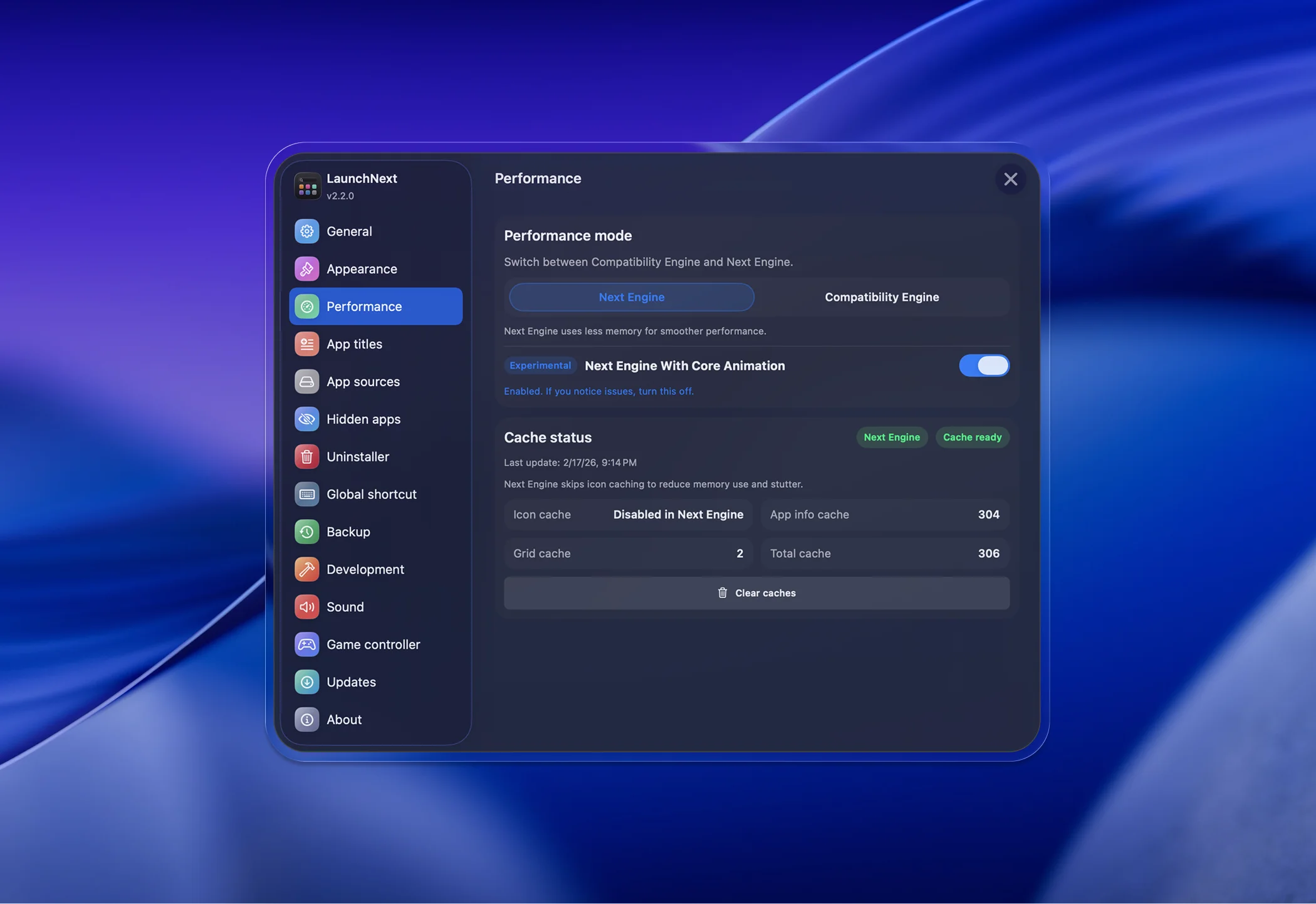Click the Cache ready status badge
The width and height of the screenshot is (1316, 904).
point(971,438)
